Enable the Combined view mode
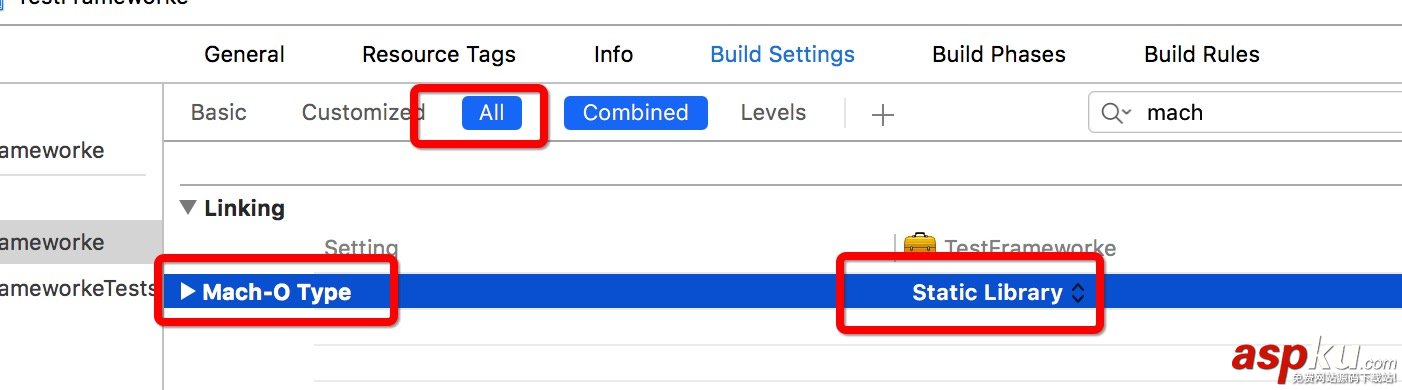This screenshot has height=390, width=1402. pyautogui.click(x=636, y=113)
